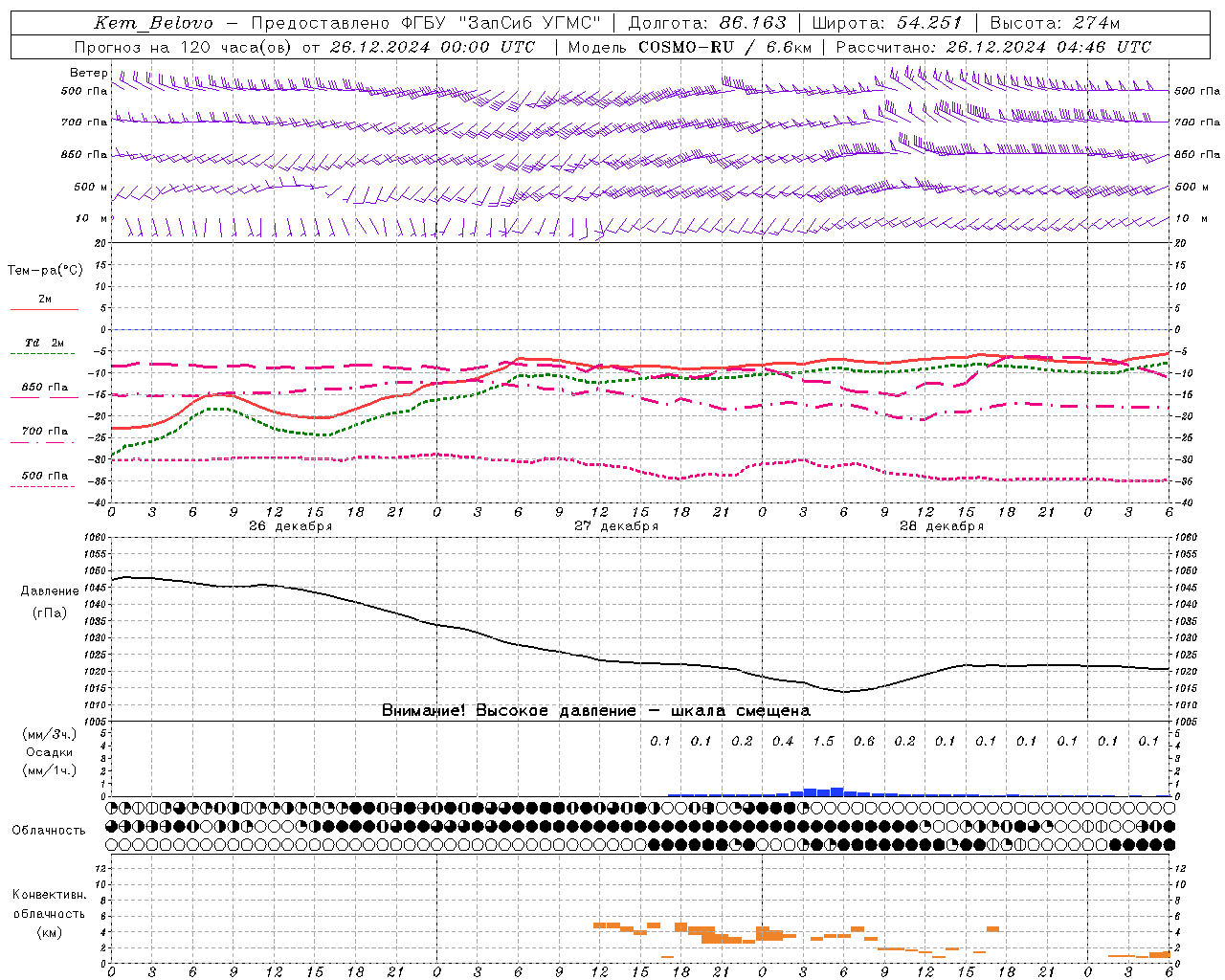Click the Td 2м dew point legend entry
1225x980 pixels.
(45, 343)
